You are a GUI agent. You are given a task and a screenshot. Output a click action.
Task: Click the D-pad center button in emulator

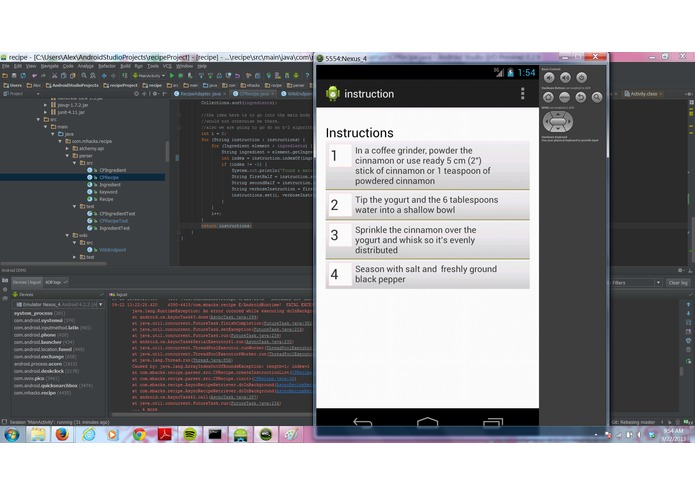click(558, 121)
